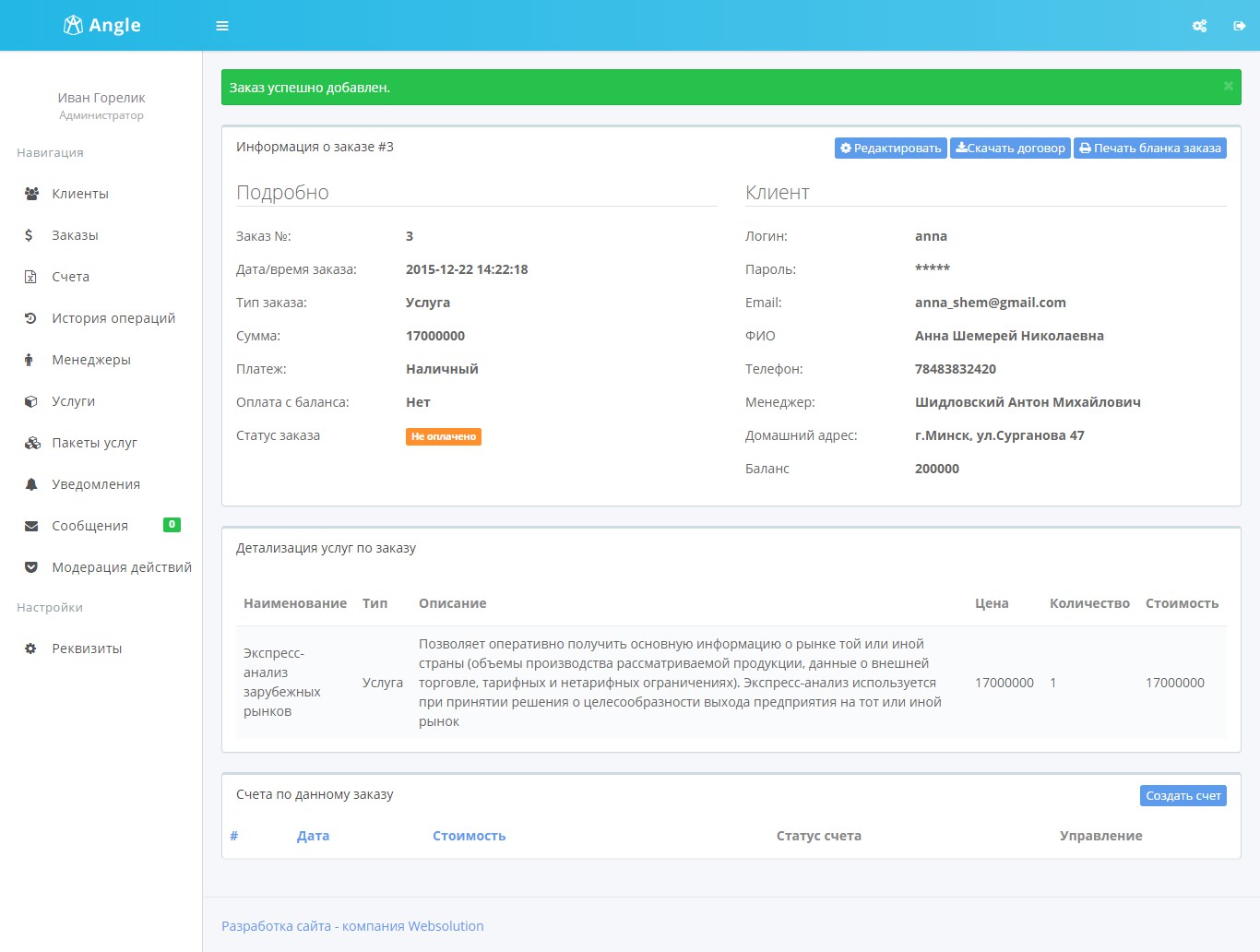
Task: Click the Пакеты услуг cubes icon
Action: tap(32, 443)
